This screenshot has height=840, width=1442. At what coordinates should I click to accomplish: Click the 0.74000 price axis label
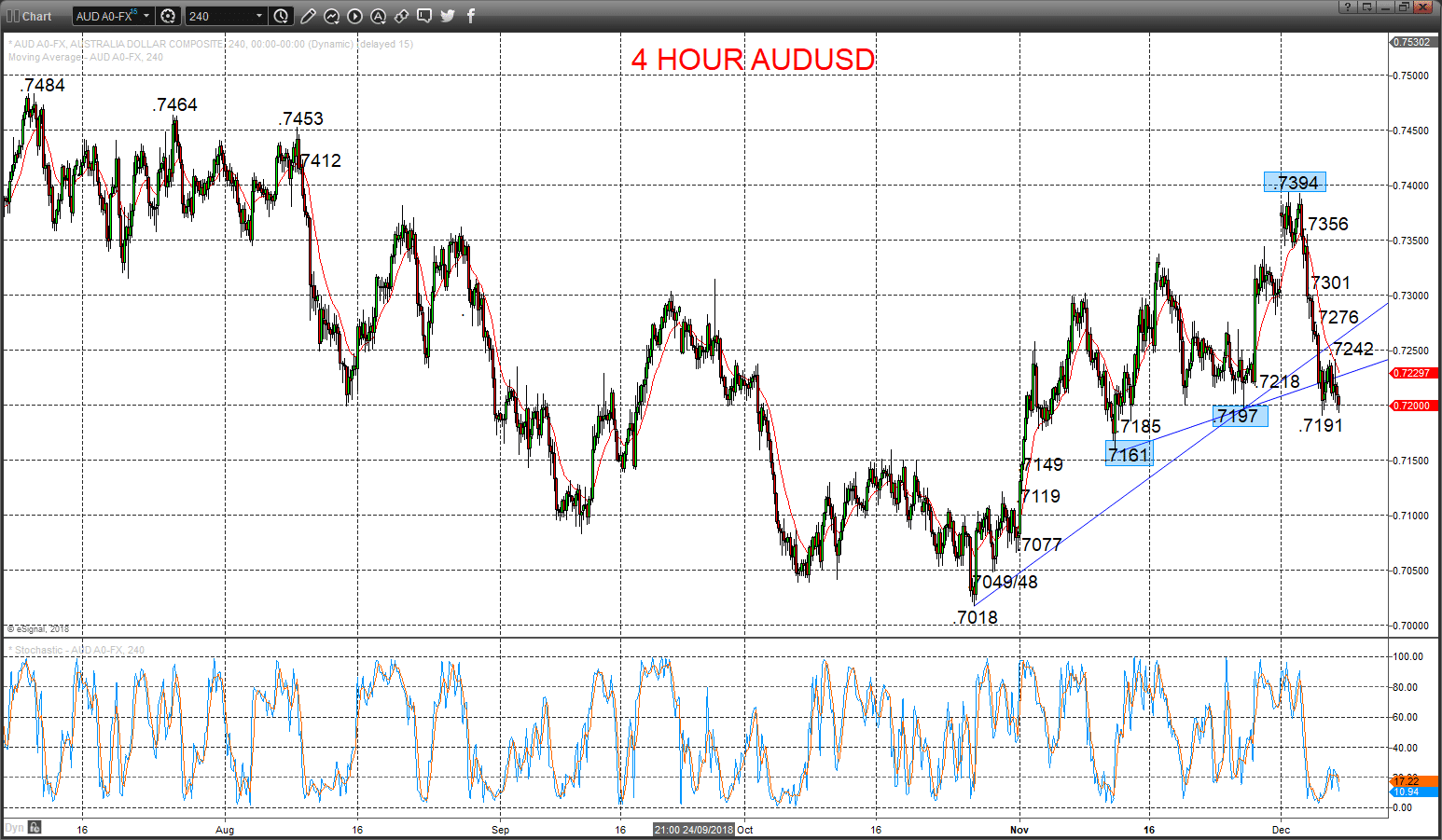[1411, 186]
